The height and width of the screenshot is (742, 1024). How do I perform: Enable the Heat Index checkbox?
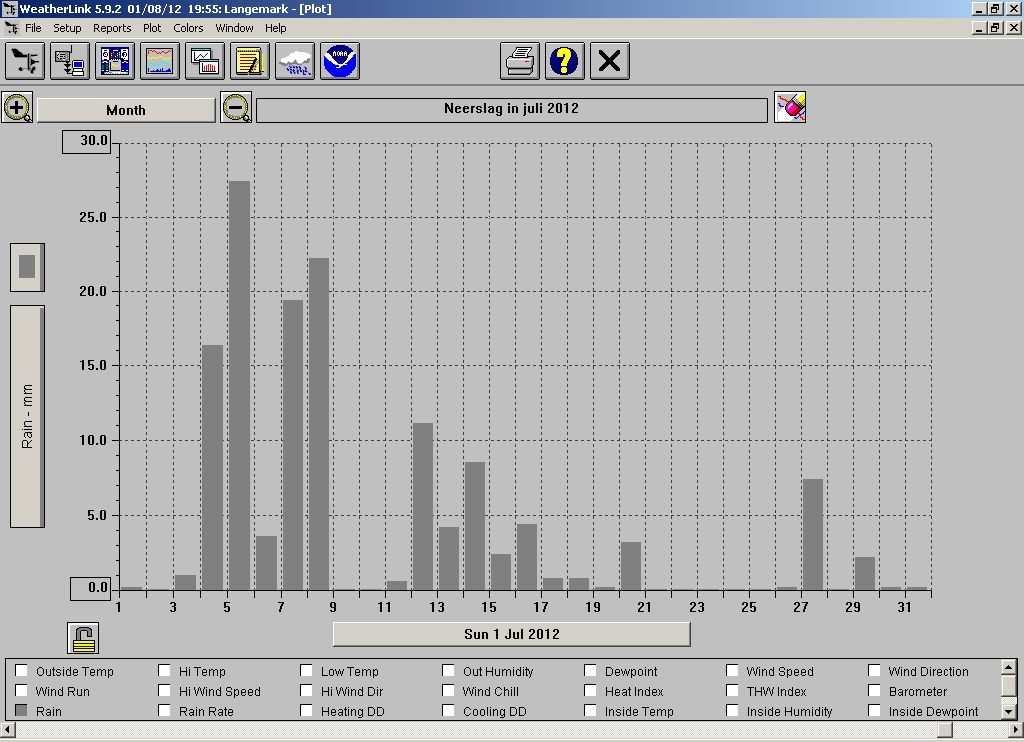pyautogui.click(x=590, y=690)
